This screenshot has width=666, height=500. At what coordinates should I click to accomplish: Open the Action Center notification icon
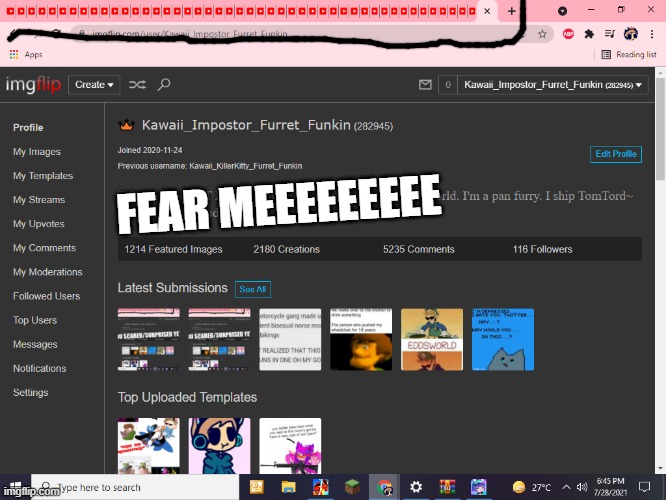pyautogui.click(x=644, y=487)
